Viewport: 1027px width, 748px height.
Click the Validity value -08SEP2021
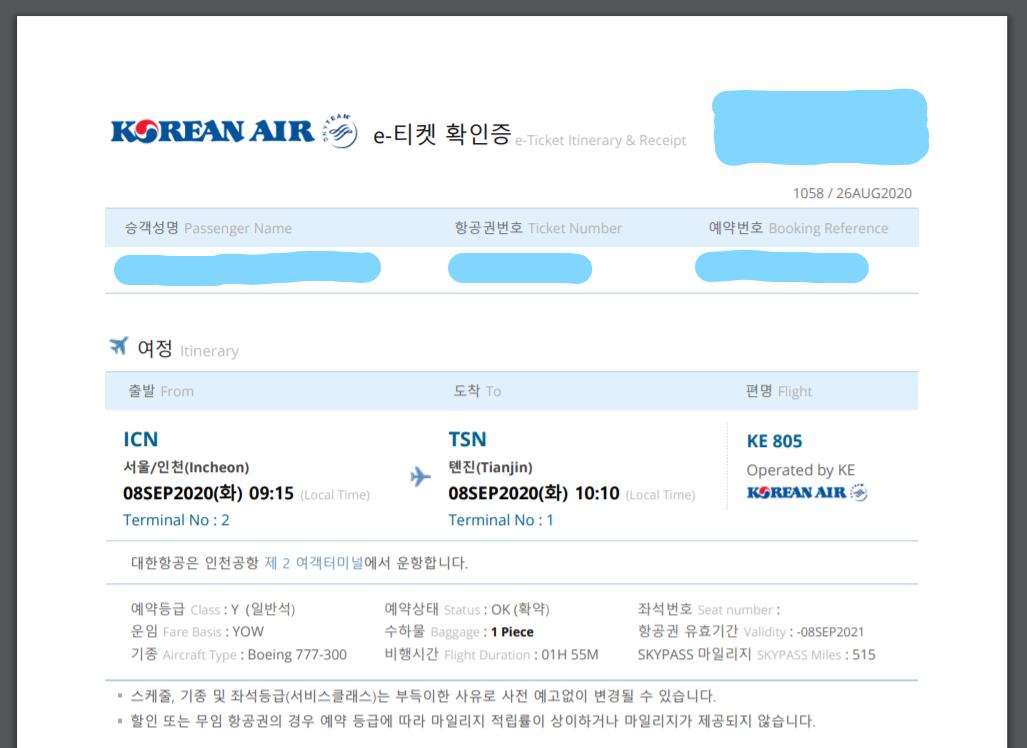pos(831,632)
